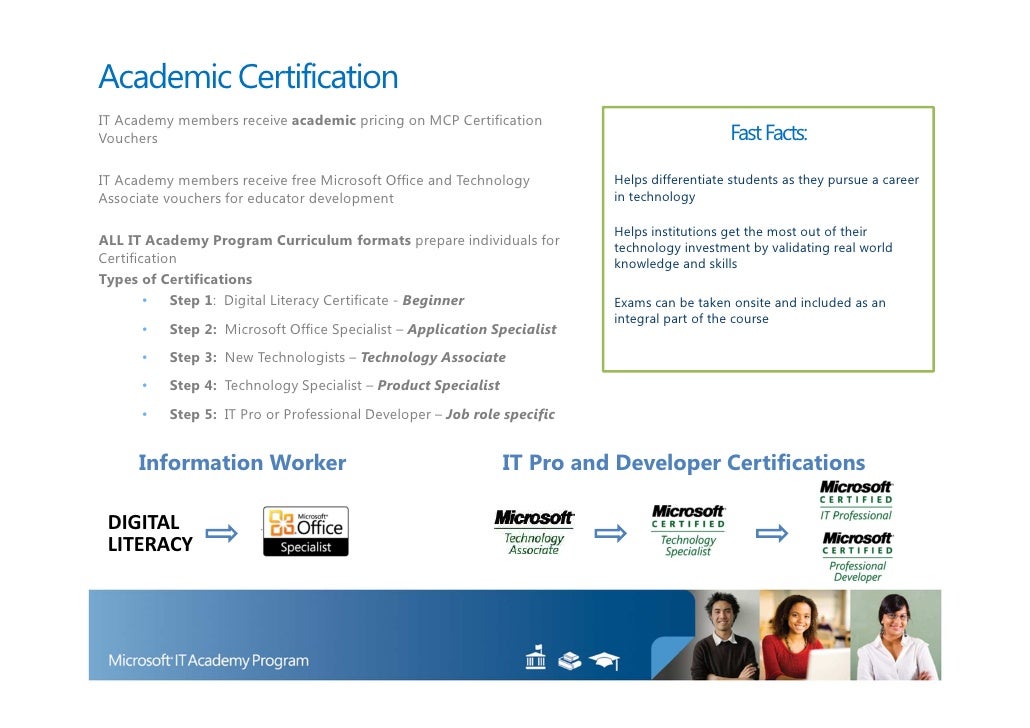Select the photo of the man in dark sweater
The height and width of the screenshot is (728, 1030).
(727, 635)
